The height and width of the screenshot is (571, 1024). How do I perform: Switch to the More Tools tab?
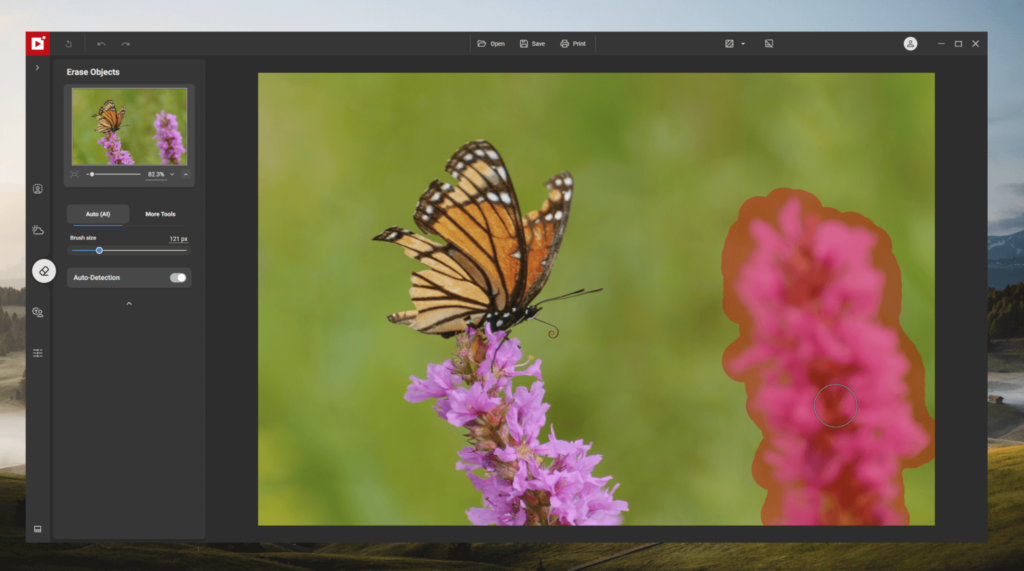(x=160, y=214)
